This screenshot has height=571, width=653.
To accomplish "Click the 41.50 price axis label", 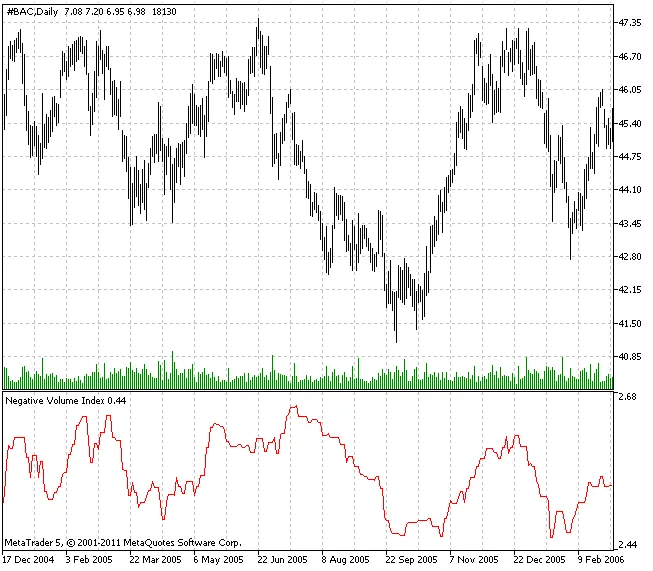I will click(630, 324).
